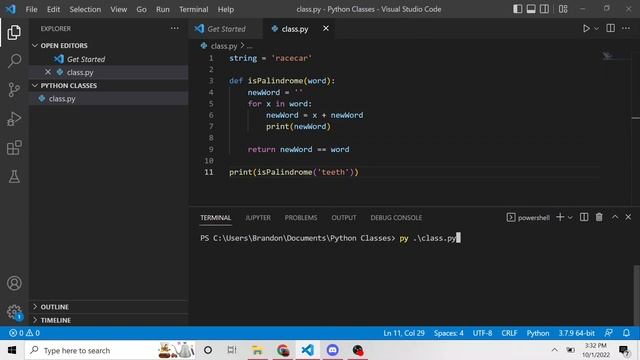Kill terminal with trash icon
This screenshot has height=360, width=640.
point(599,217)
